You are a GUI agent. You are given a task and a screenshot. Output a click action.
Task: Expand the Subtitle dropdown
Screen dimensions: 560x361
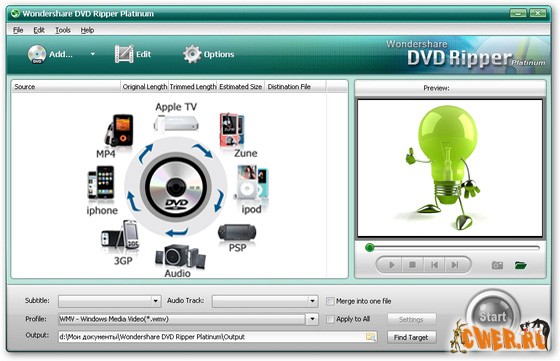coord(155,301)
